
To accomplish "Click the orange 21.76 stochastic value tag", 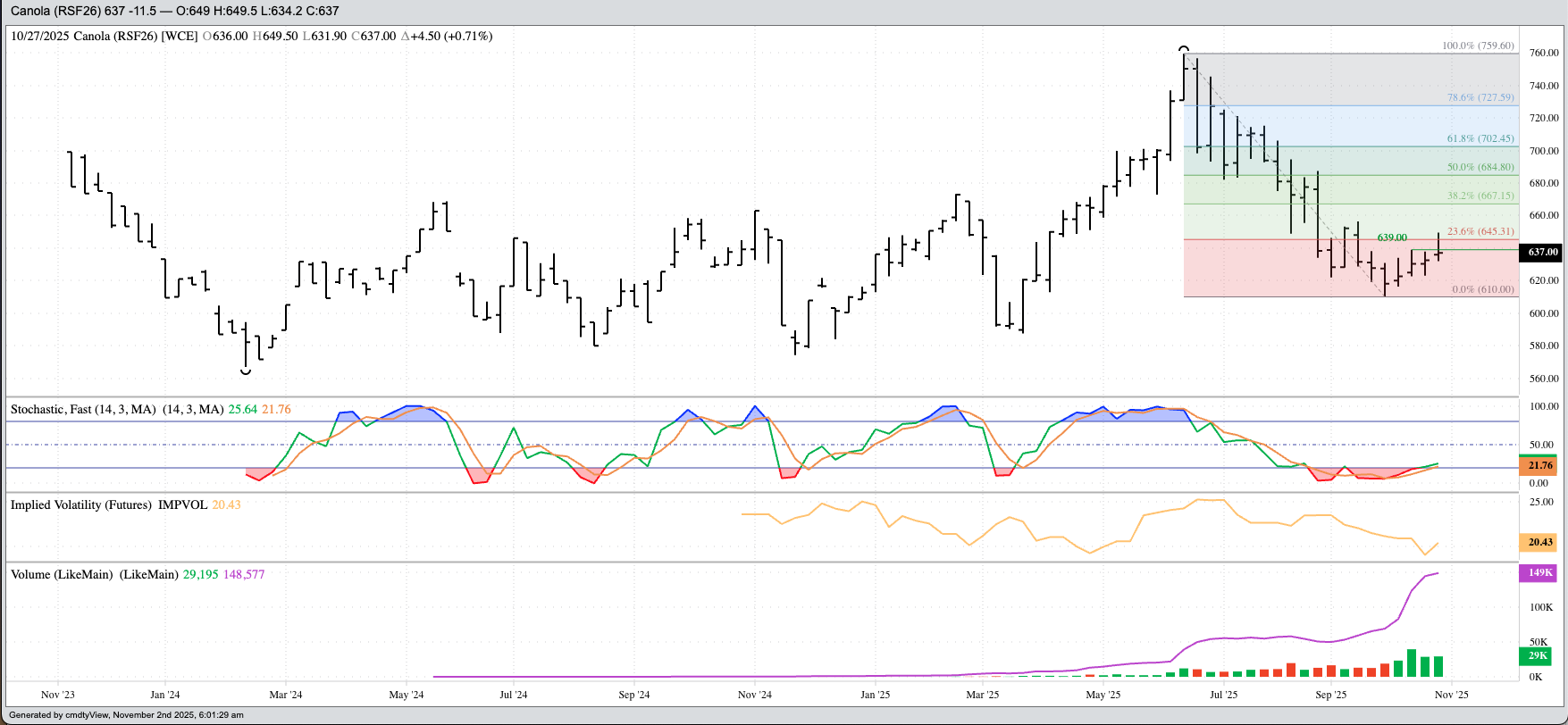I will click(1540, 465).
